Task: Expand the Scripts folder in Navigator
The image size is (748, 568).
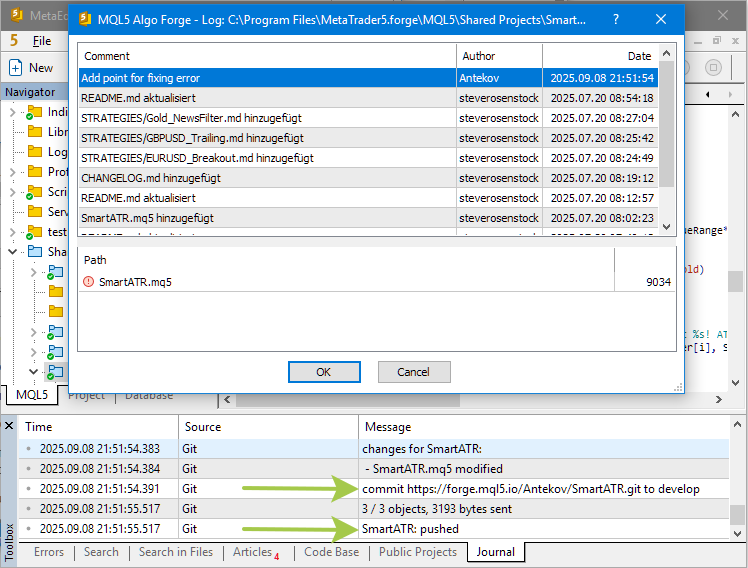Action: (x=12, y=192)
